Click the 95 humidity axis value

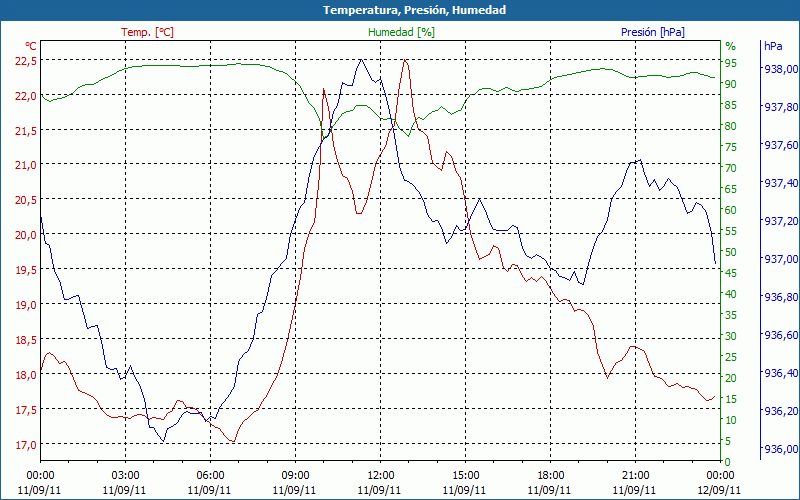(x=731, y=63)
